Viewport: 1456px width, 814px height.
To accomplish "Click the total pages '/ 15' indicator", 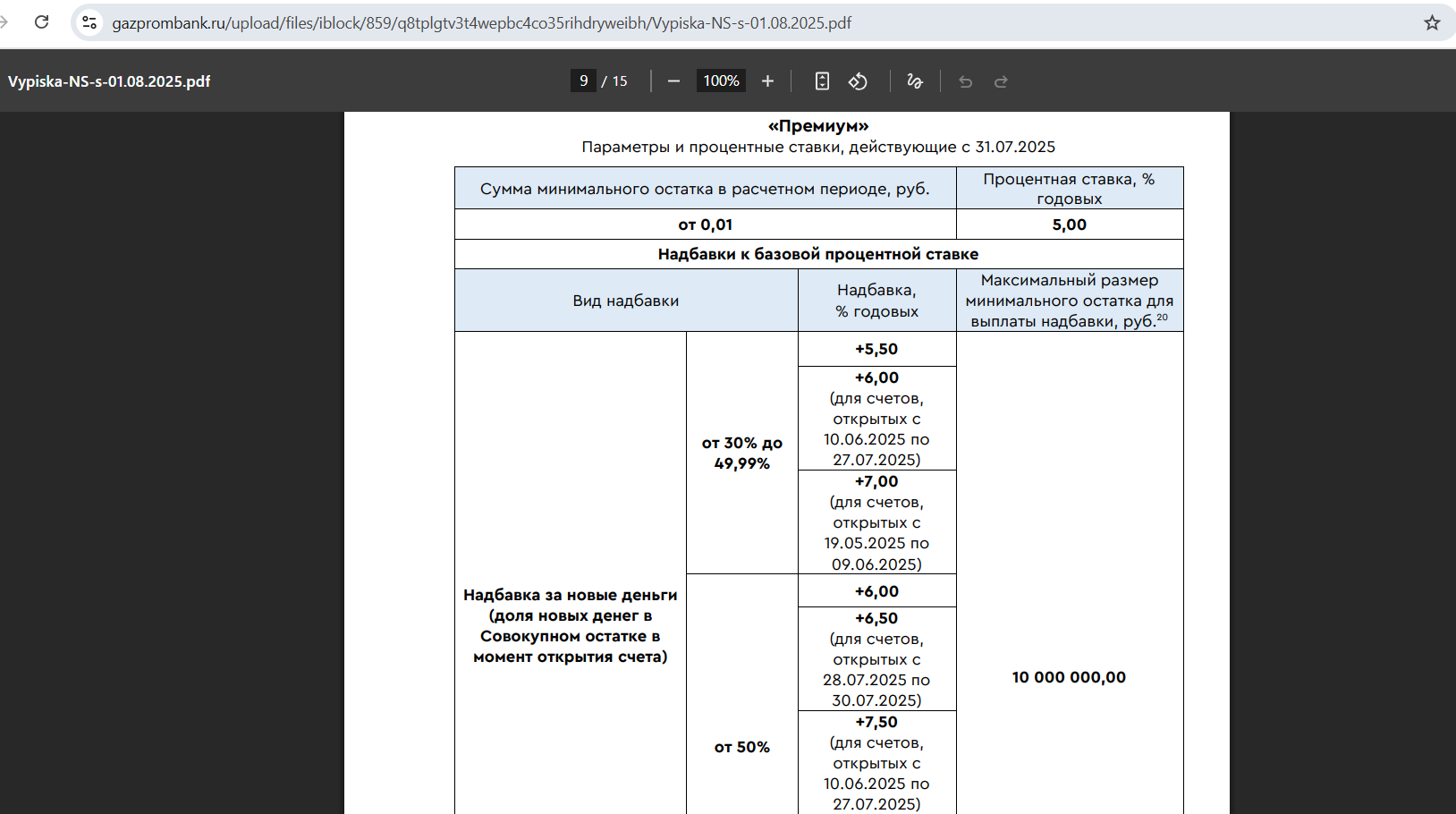I will [x=614, y=81].
